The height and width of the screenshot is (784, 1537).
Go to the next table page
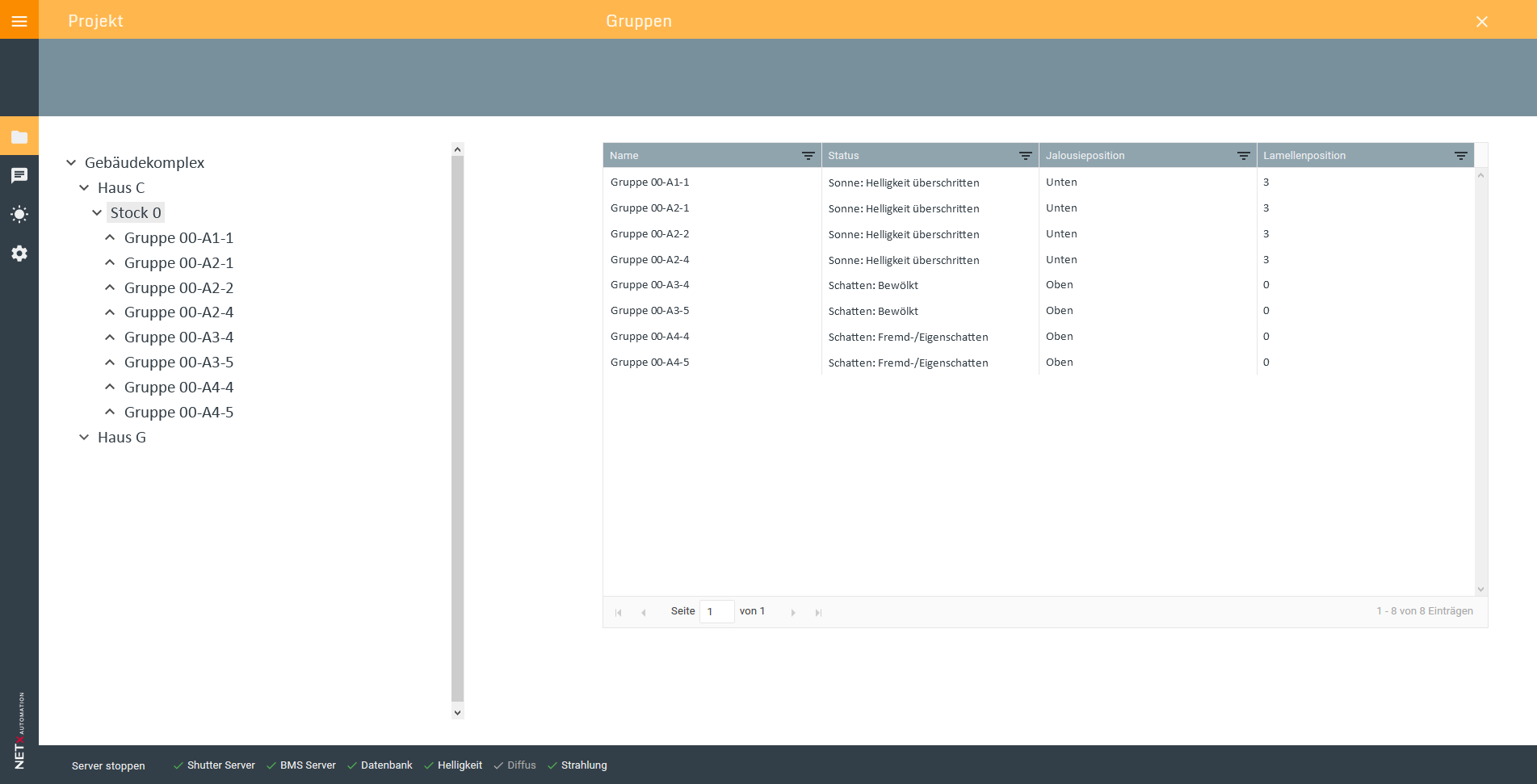pyautogui.click(x=793, y=613)
